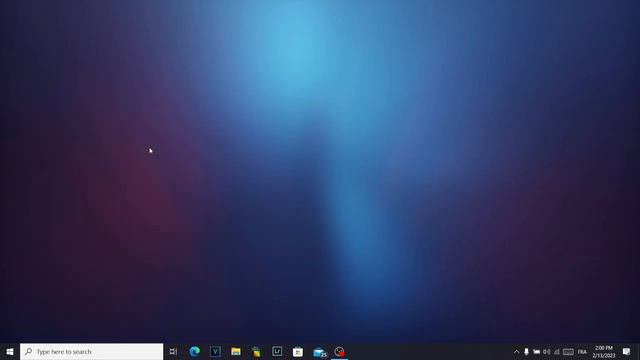Open the green-and-yellow bag taskbar icon
Viewport: 640px width, 360px height.
coord(256,351)
